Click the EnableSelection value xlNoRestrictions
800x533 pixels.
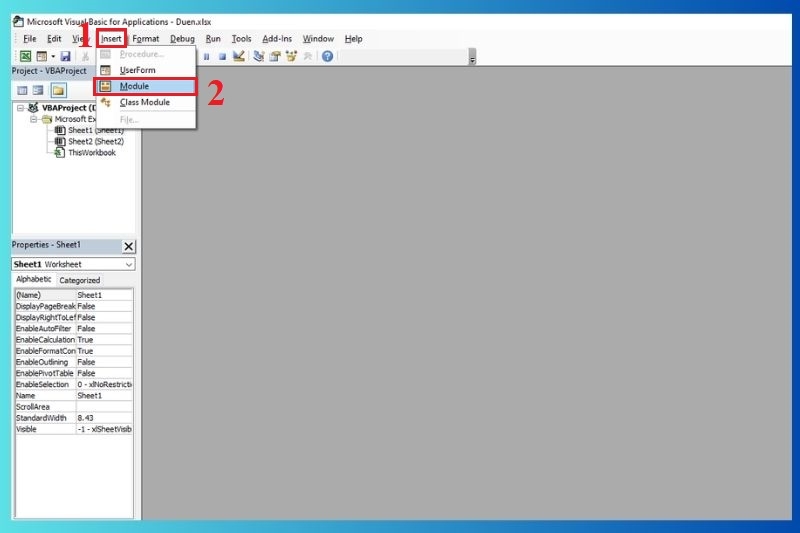pos(105,385)
